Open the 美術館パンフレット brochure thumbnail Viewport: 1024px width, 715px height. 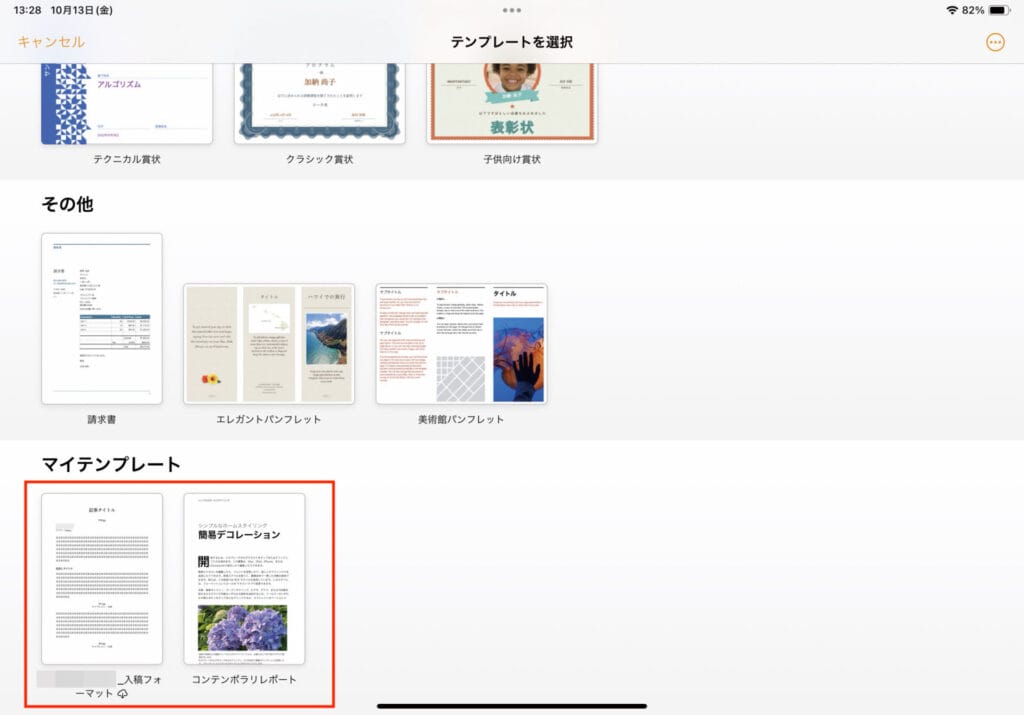click(x=461, y=343)
